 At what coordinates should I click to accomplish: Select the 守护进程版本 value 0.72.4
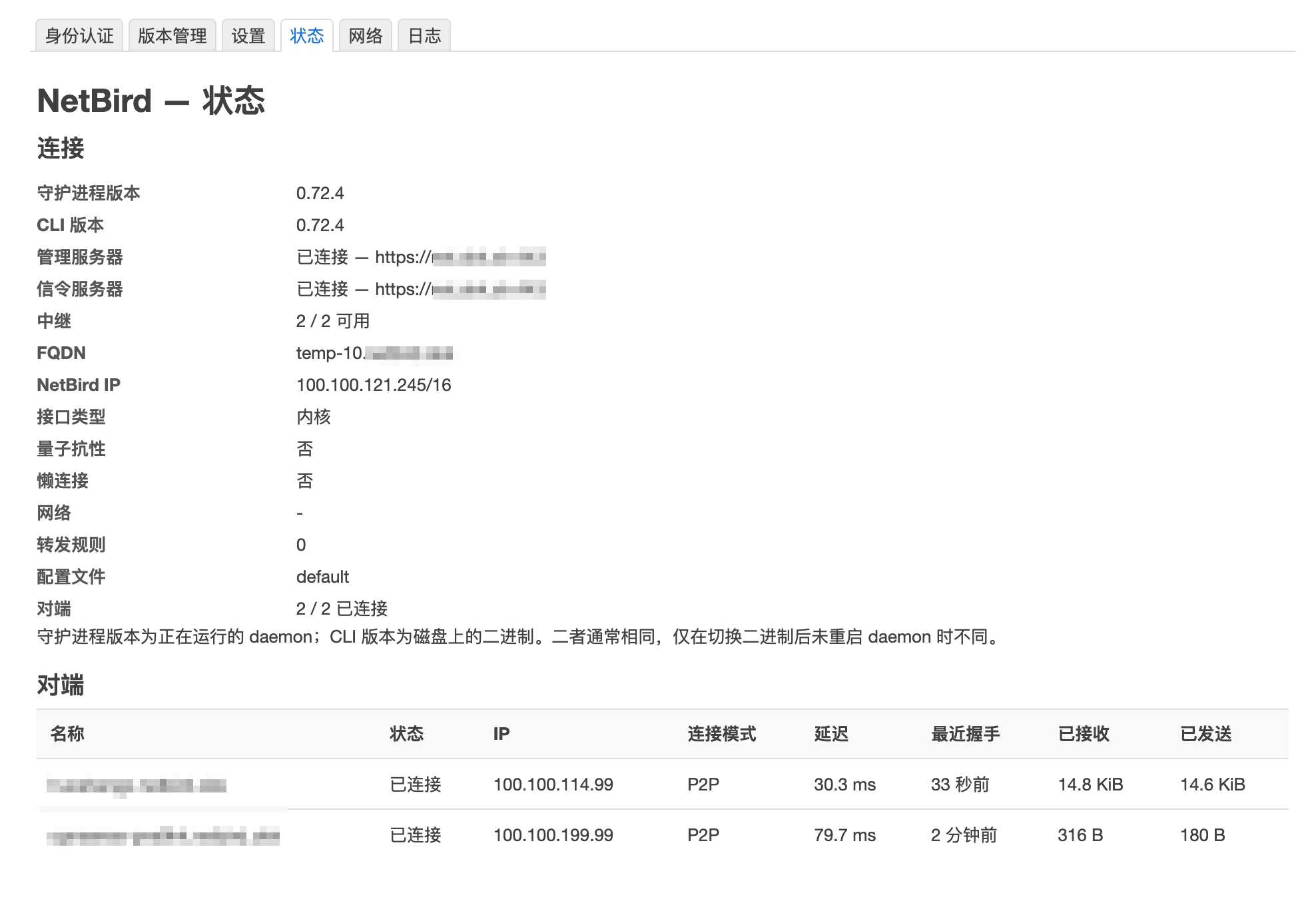(x=320, y=193)
